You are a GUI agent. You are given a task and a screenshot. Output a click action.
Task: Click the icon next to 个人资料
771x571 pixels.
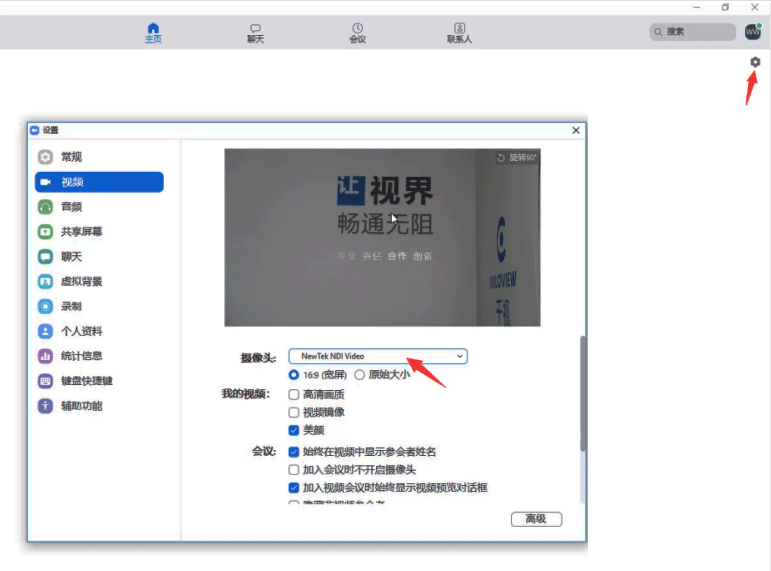(x=45, y=331)
